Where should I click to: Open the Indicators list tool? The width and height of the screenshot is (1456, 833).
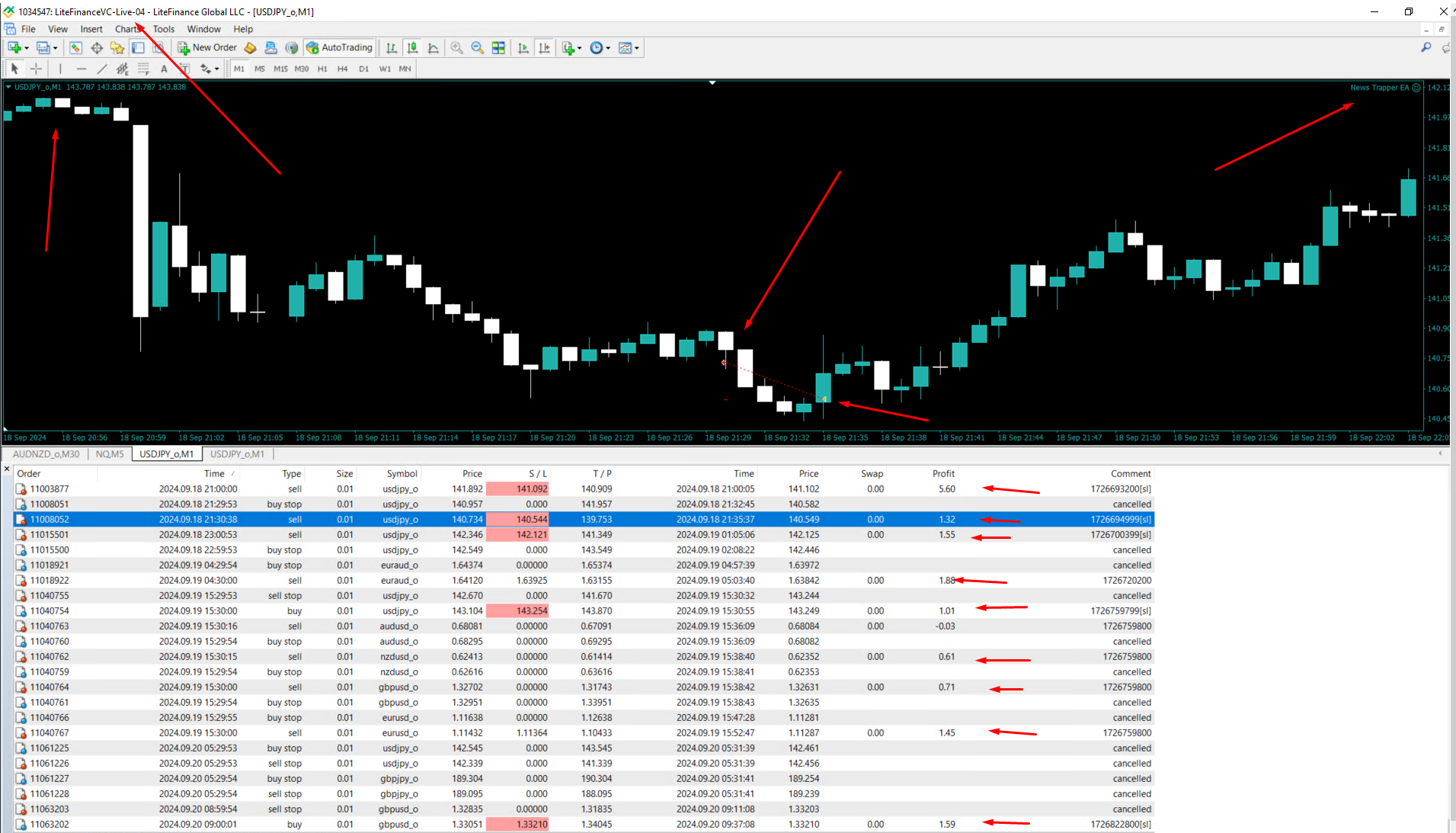(x=568, y=48)
